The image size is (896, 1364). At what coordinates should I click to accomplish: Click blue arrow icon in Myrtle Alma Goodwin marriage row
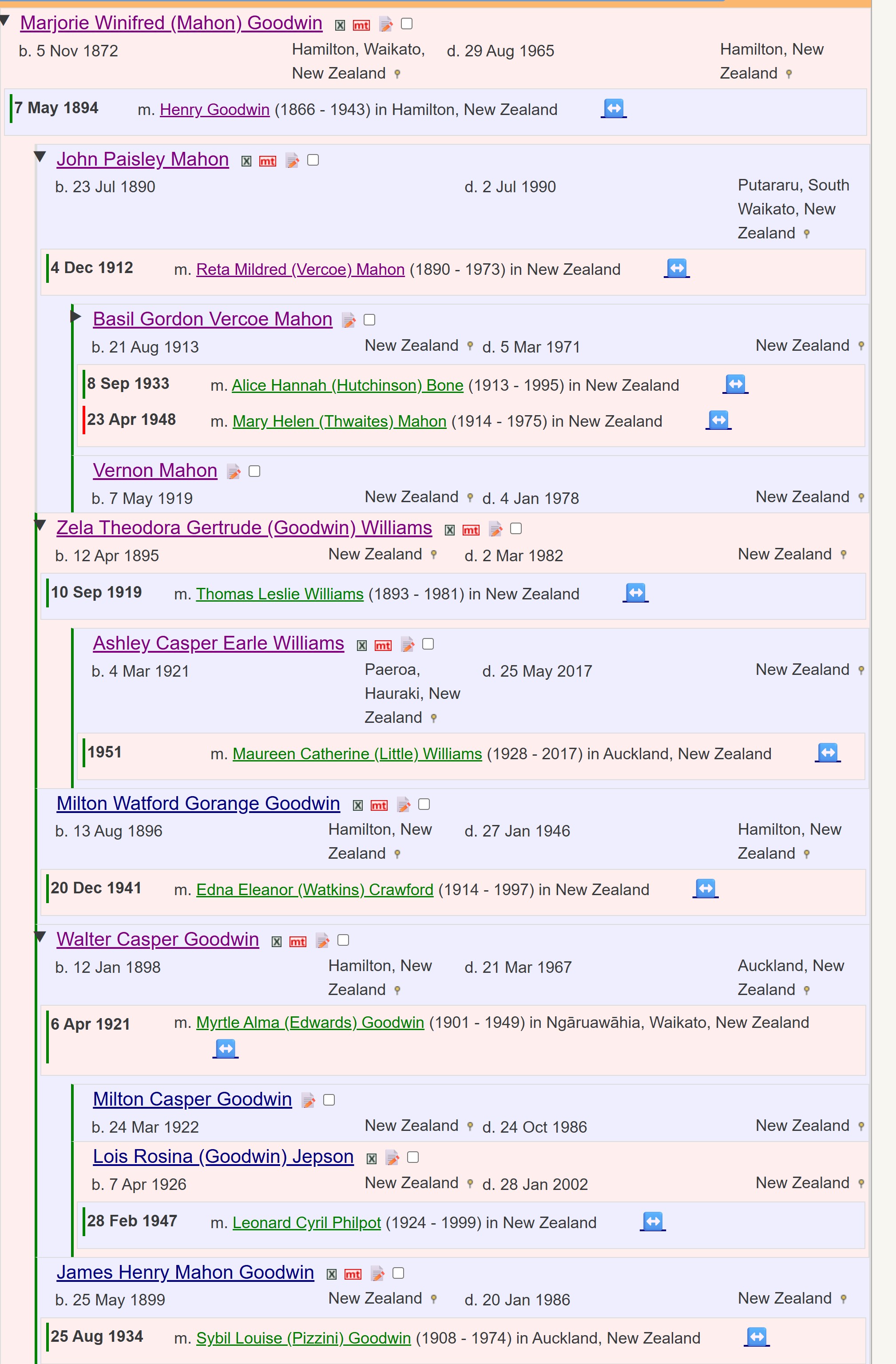[226, 1049]
